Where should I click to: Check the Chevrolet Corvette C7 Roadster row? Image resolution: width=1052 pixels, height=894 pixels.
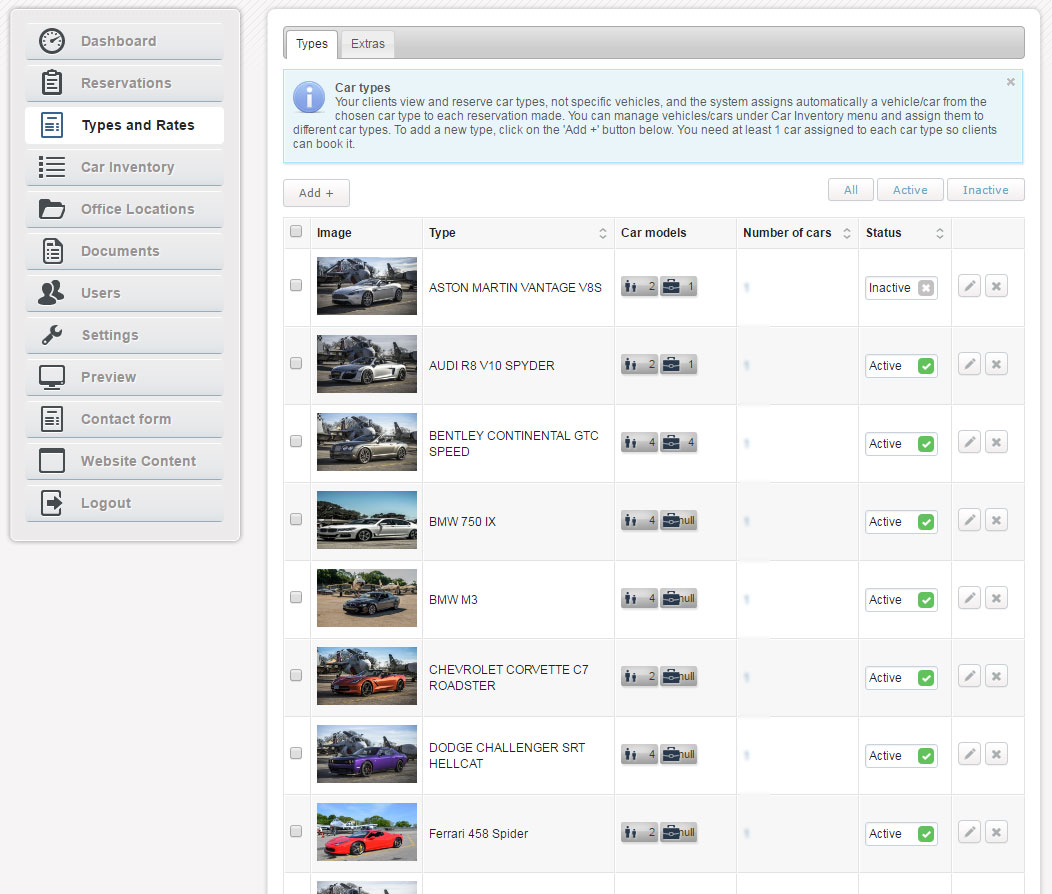coord(296,675)
